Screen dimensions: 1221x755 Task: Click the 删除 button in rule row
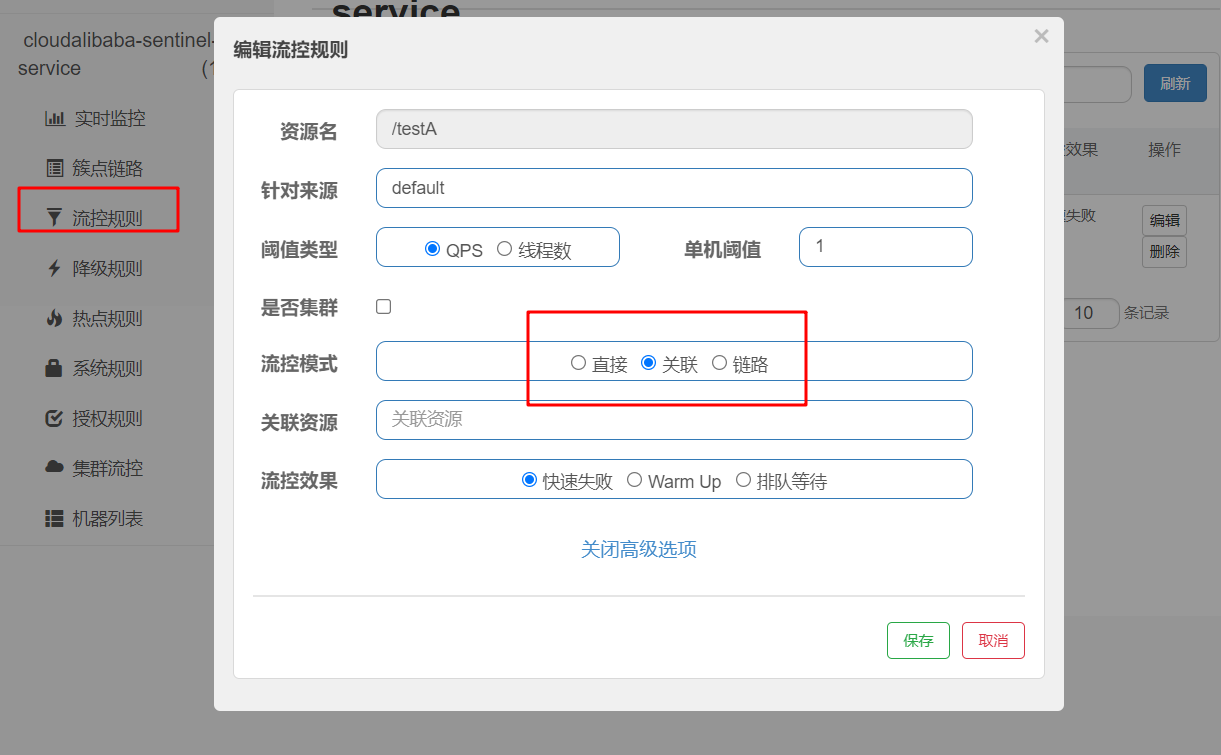pyautogui.click(x=1164, y=252)
